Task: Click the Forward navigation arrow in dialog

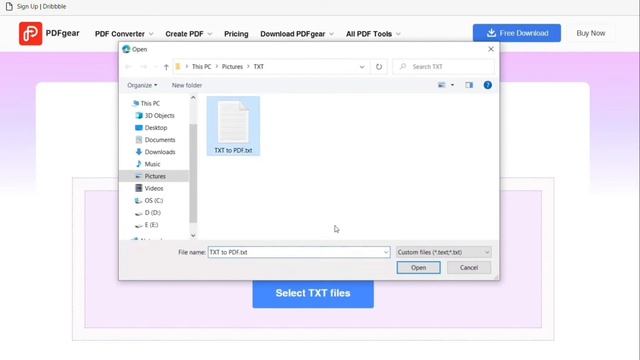Action: 144,67
